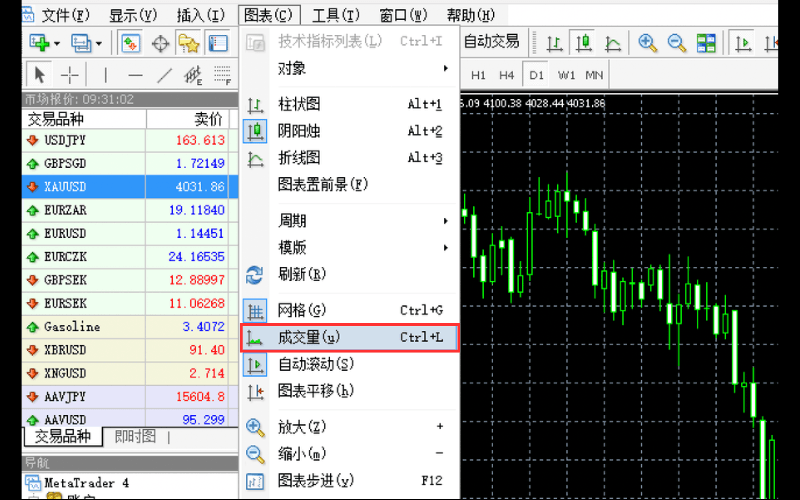
Task: Select 折线图 line chart mode
Action: tap(349, 158)
